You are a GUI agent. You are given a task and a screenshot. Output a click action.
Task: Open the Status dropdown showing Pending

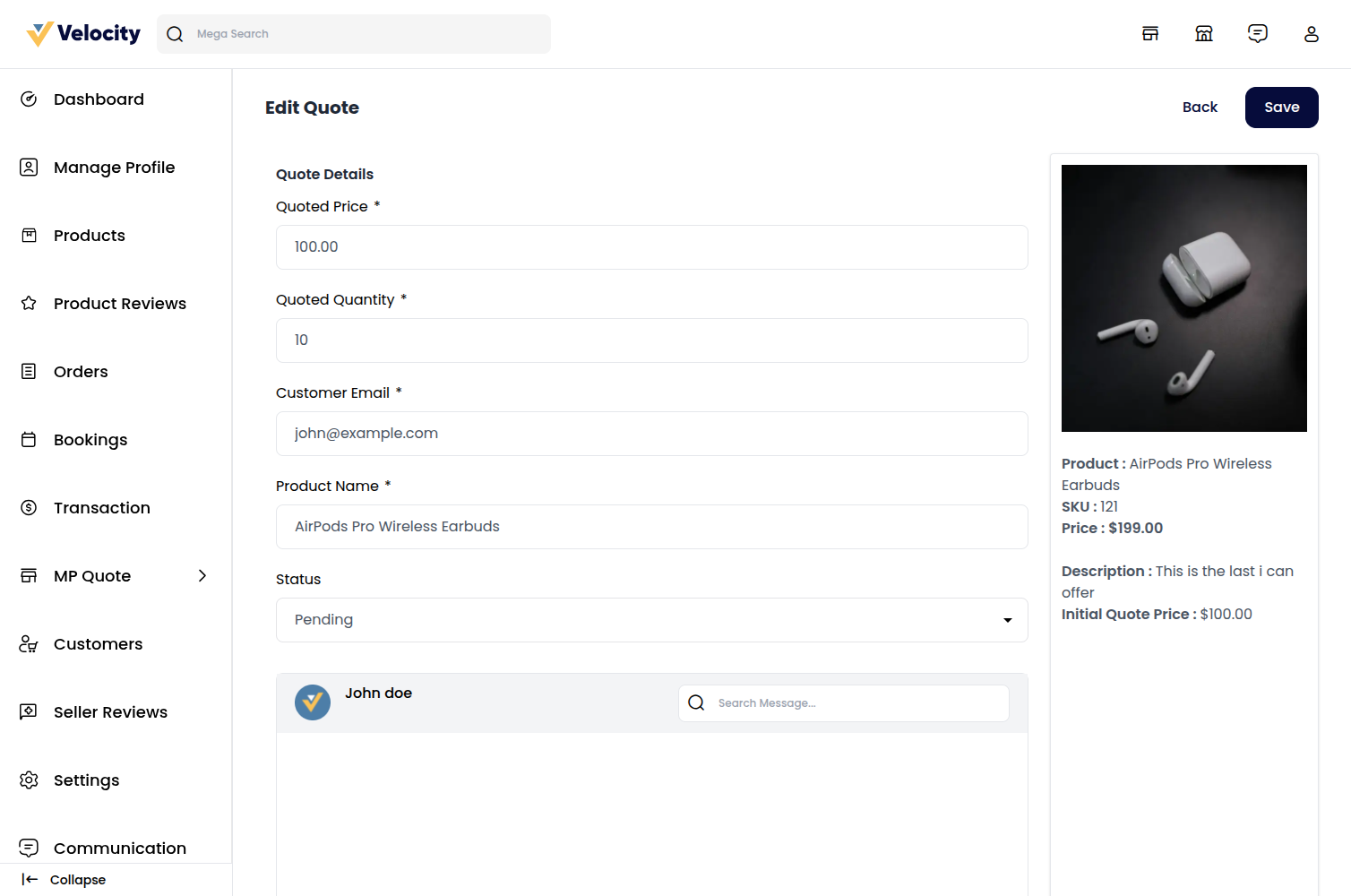click(x=652, y=620)
